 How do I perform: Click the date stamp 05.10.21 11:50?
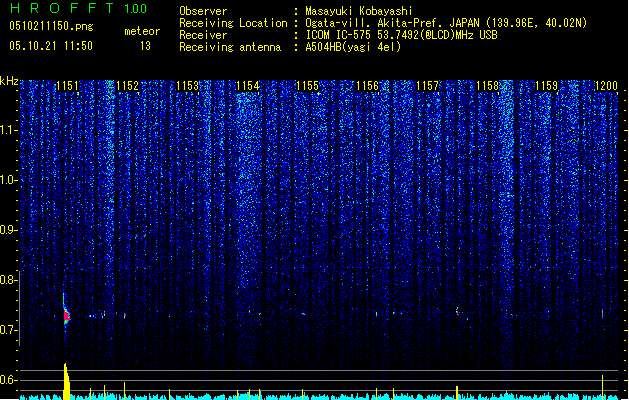tap(51, 46)
